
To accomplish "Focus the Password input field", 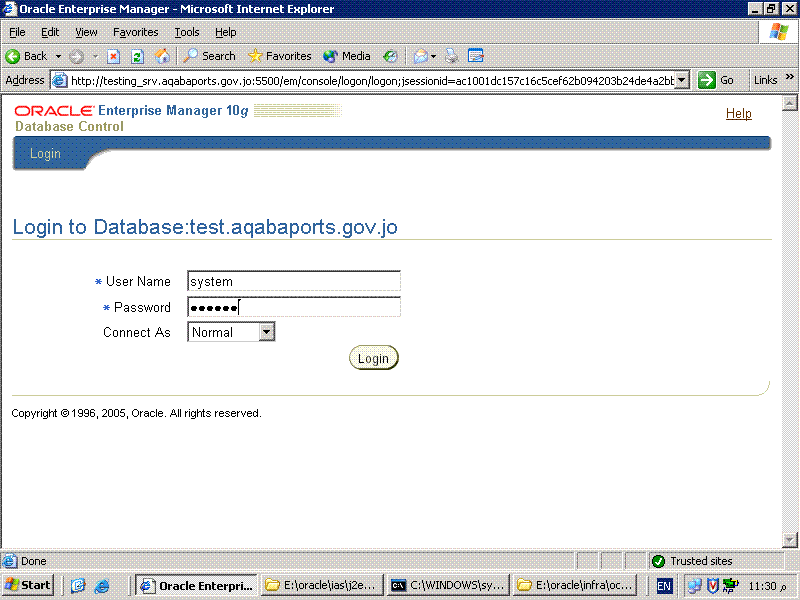I will (x=294, y=307).
